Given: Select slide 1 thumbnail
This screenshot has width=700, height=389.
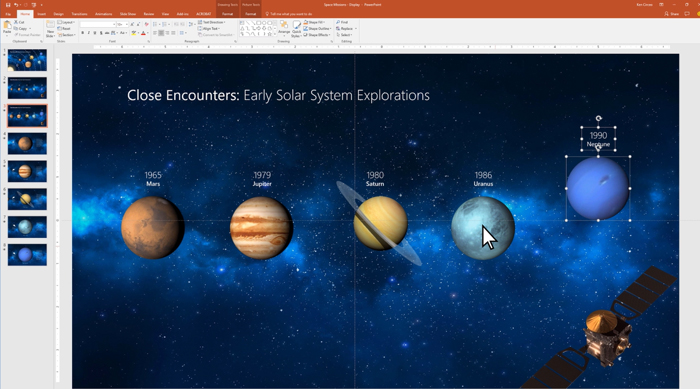Looking at the screenshot, I should pos(27,60).
